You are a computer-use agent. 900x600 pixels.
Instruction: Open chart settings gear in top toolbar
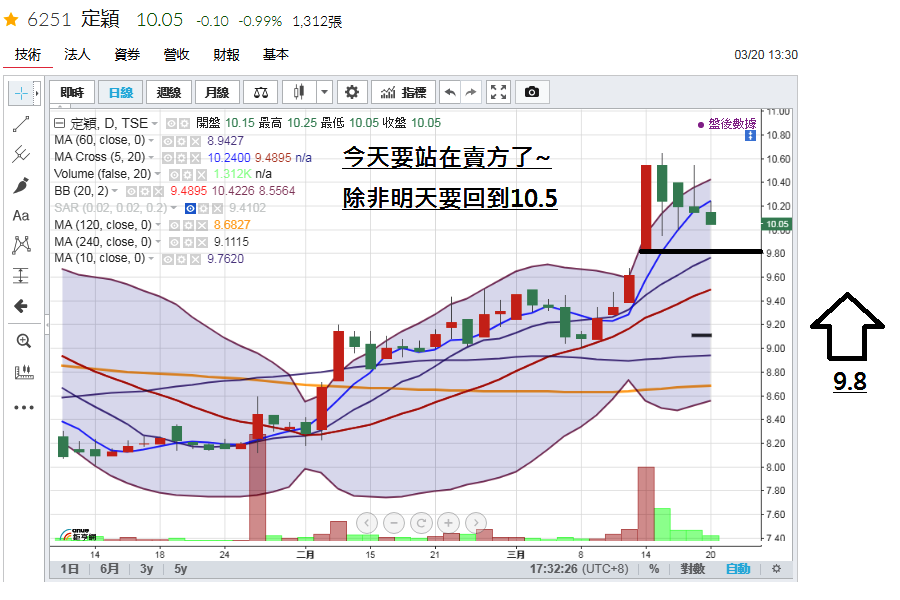point(351,92)
